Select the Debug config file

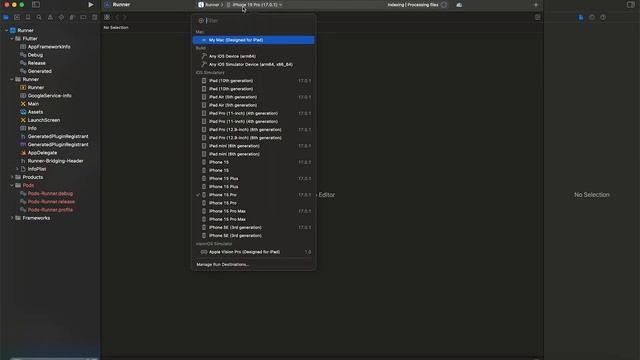pos(35,55)
